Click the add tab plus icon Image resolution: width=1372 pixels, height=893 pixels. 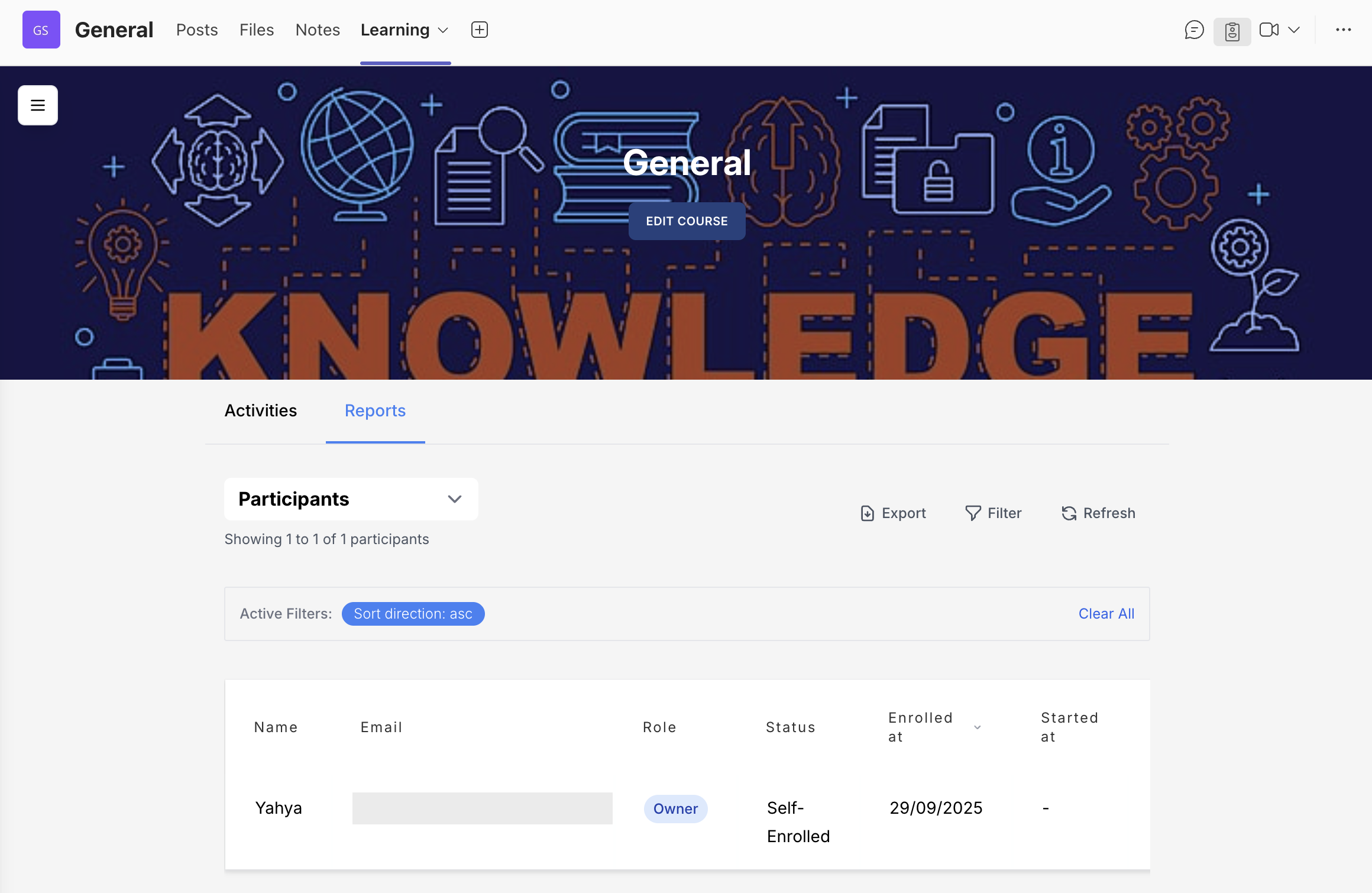click(479, 30)
